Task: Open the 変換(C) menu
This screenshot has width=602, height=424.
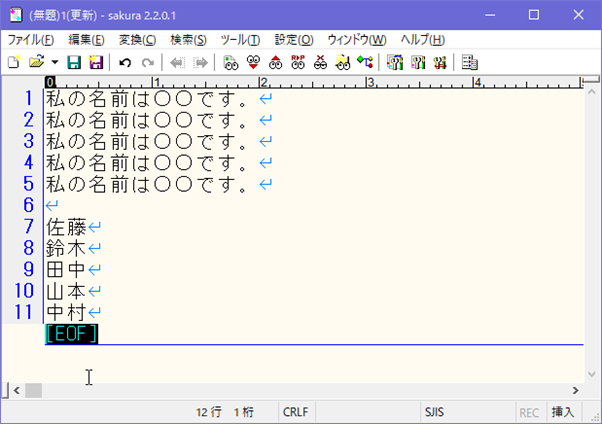Action: tap(137, 40)
